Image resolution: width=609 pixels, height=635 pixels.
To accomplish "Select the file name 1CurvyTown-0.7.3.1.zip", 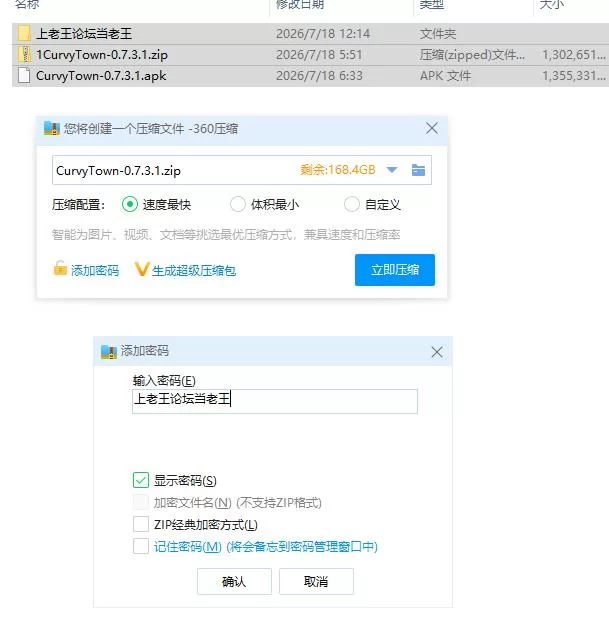I will click(102, 55).
